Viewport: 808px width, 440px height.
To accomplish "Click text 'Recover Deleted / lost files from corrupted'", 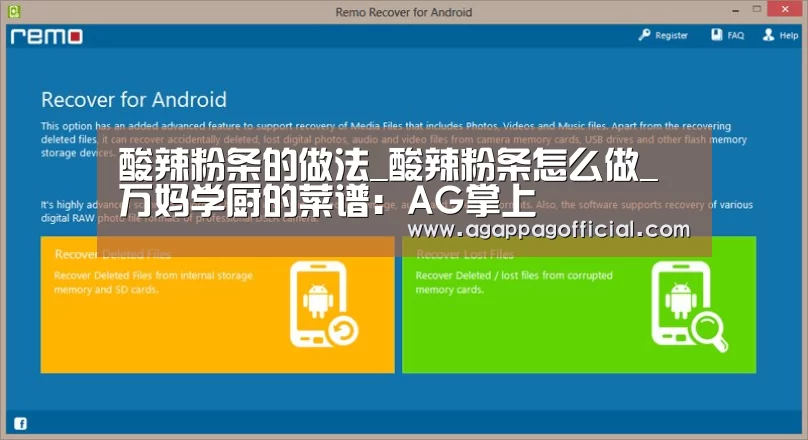I will coord(514,276).
